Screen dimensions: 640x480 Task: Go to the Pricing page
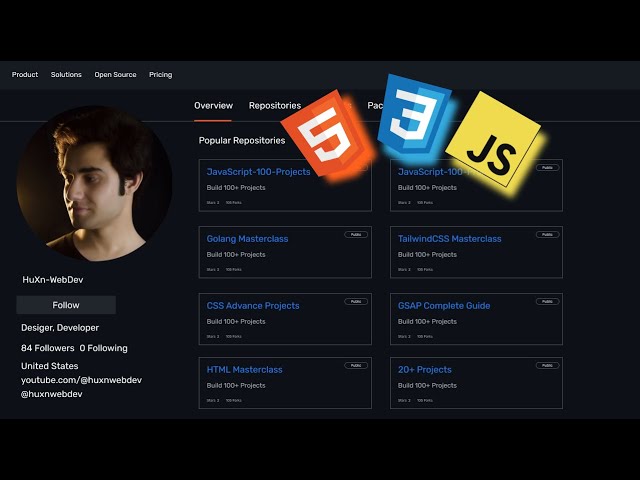(x=160, y=75)
